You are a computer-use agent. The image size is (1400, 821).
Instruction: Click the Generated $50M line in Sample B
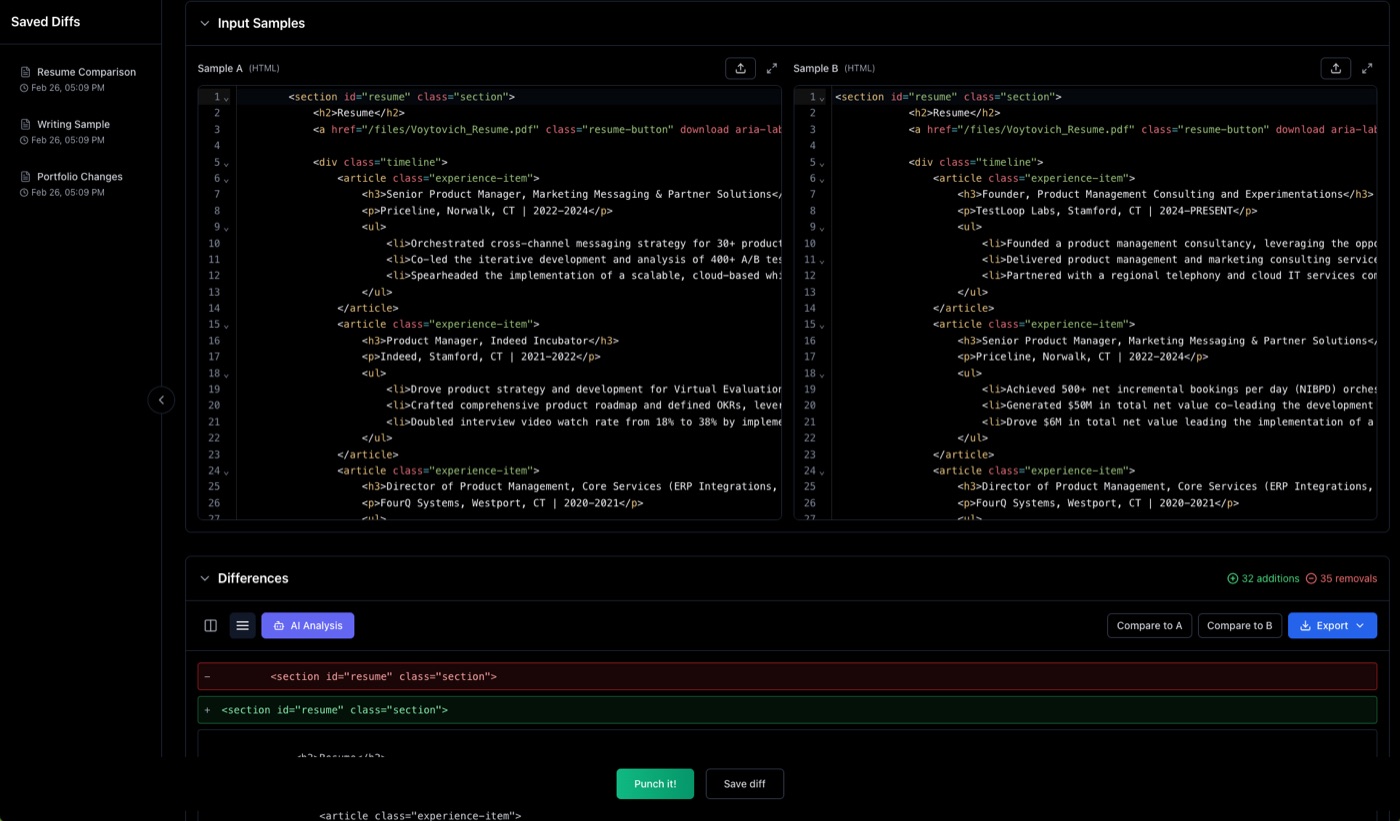point(1179,406)
